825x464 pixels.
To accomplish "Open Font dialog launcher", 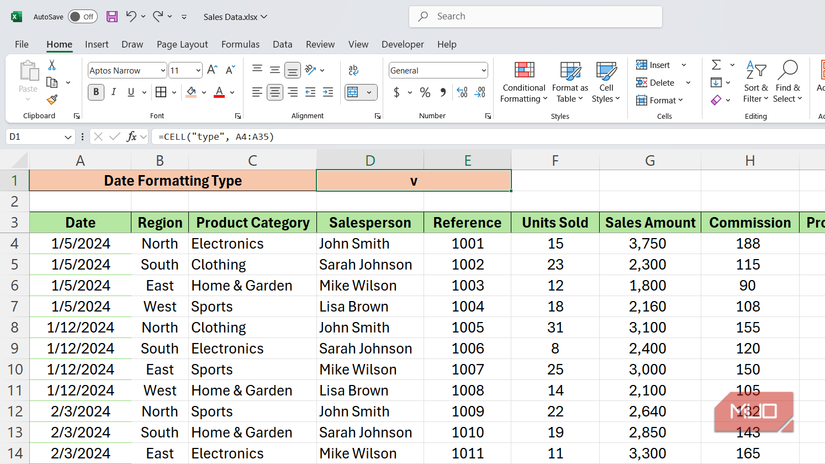I will [x=238, y=116].
